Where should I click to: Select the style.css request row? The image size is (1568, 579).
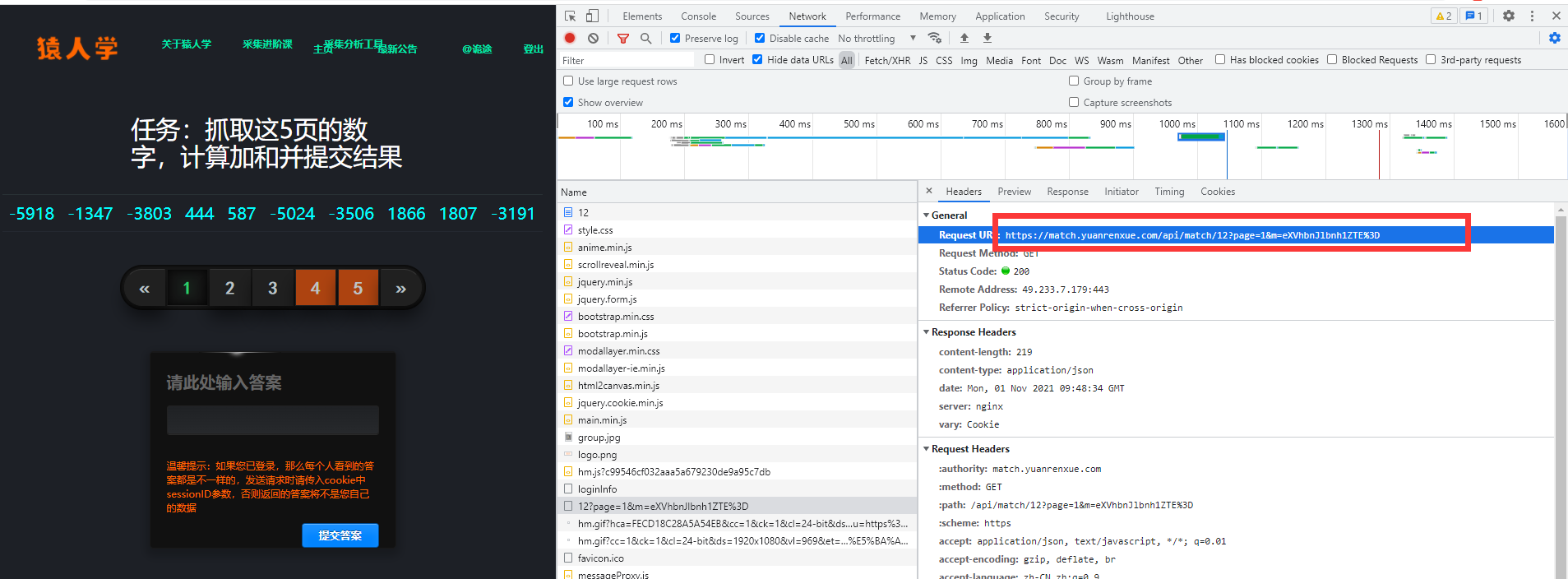point(737,230)
